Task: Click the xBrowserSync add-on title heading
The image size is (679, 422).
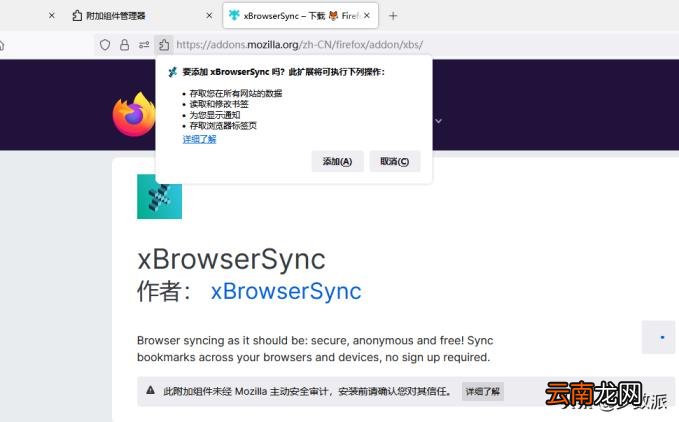Action: (231, 259)
